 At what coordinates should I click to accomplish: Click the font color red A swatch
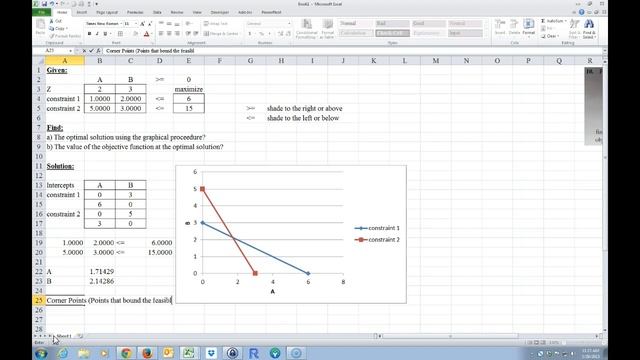146,33
